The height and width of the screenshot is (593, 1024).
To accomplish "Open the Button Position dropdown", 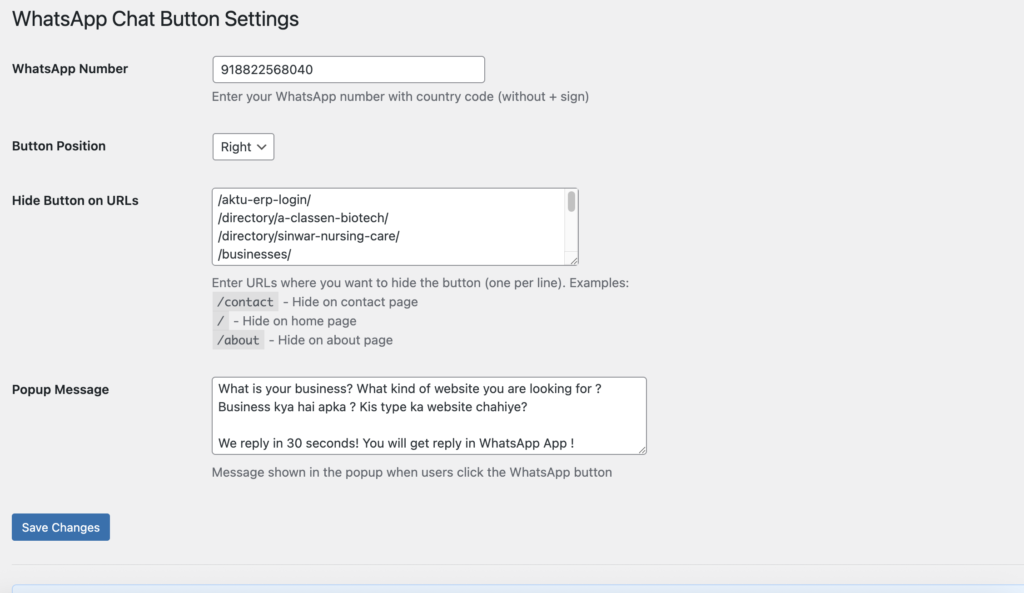I will (243, 147).
